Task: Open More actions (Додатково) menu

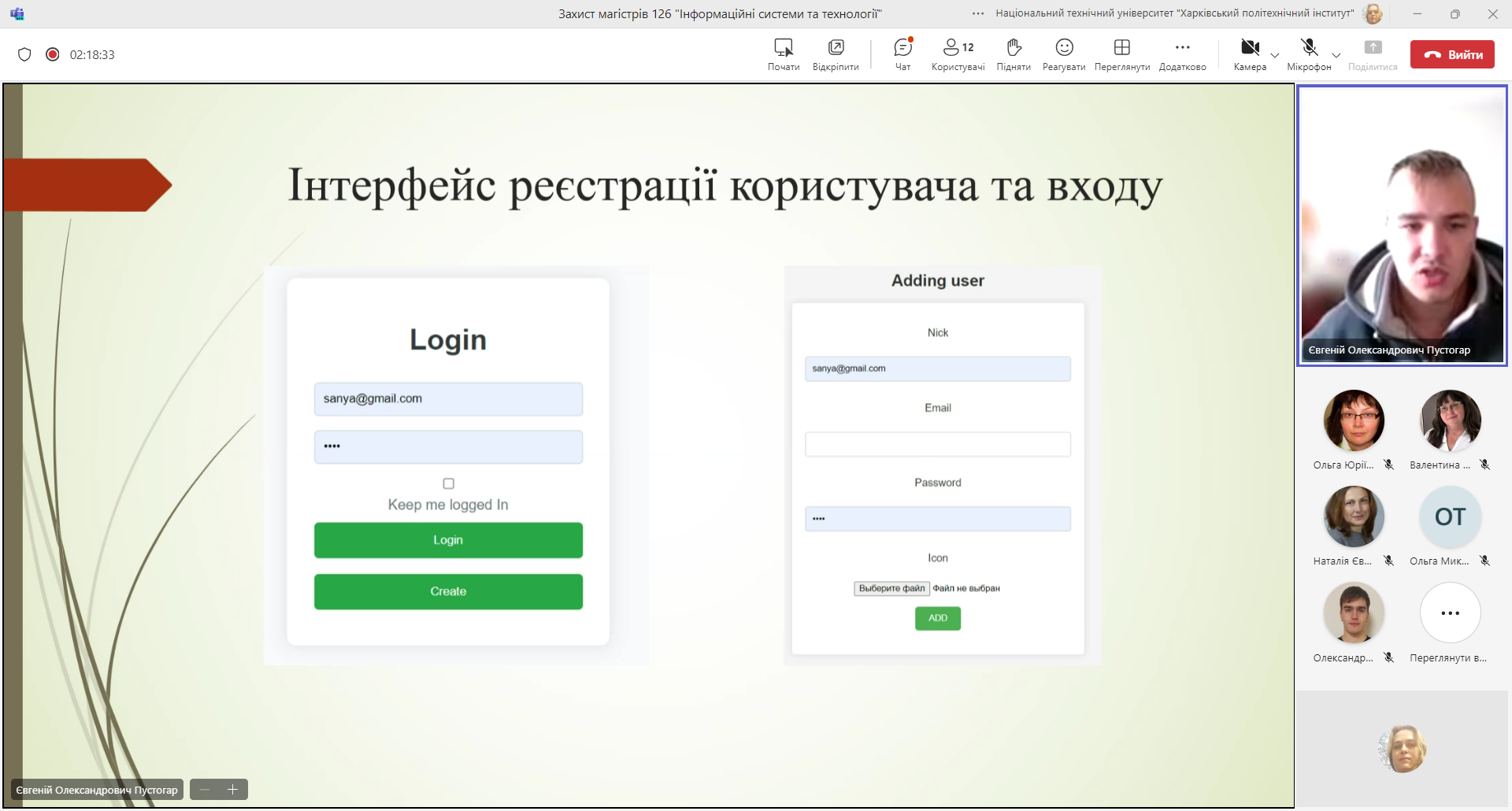Action: point(1182,54)
